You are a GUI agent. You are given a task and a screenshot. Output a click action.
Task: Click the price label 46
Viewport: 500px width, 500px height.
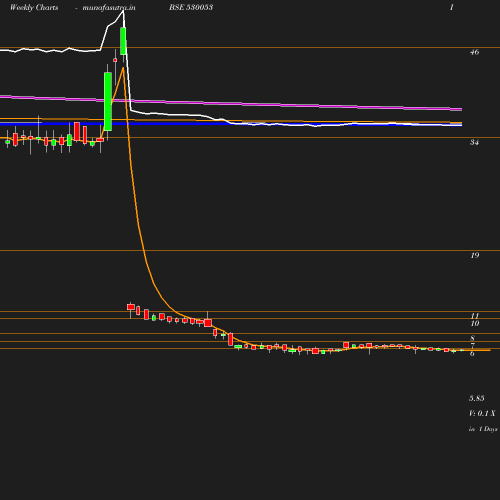[474, 52]
